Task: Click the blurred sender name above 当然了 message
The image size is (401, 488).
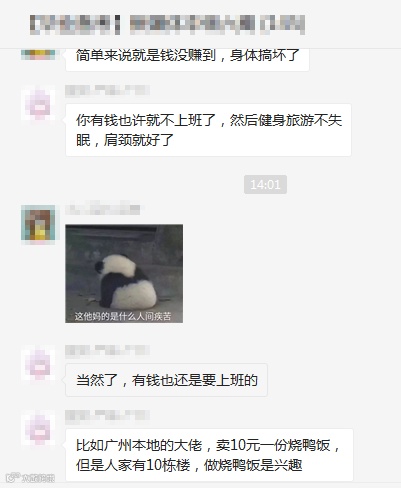Action: (107, 351)
